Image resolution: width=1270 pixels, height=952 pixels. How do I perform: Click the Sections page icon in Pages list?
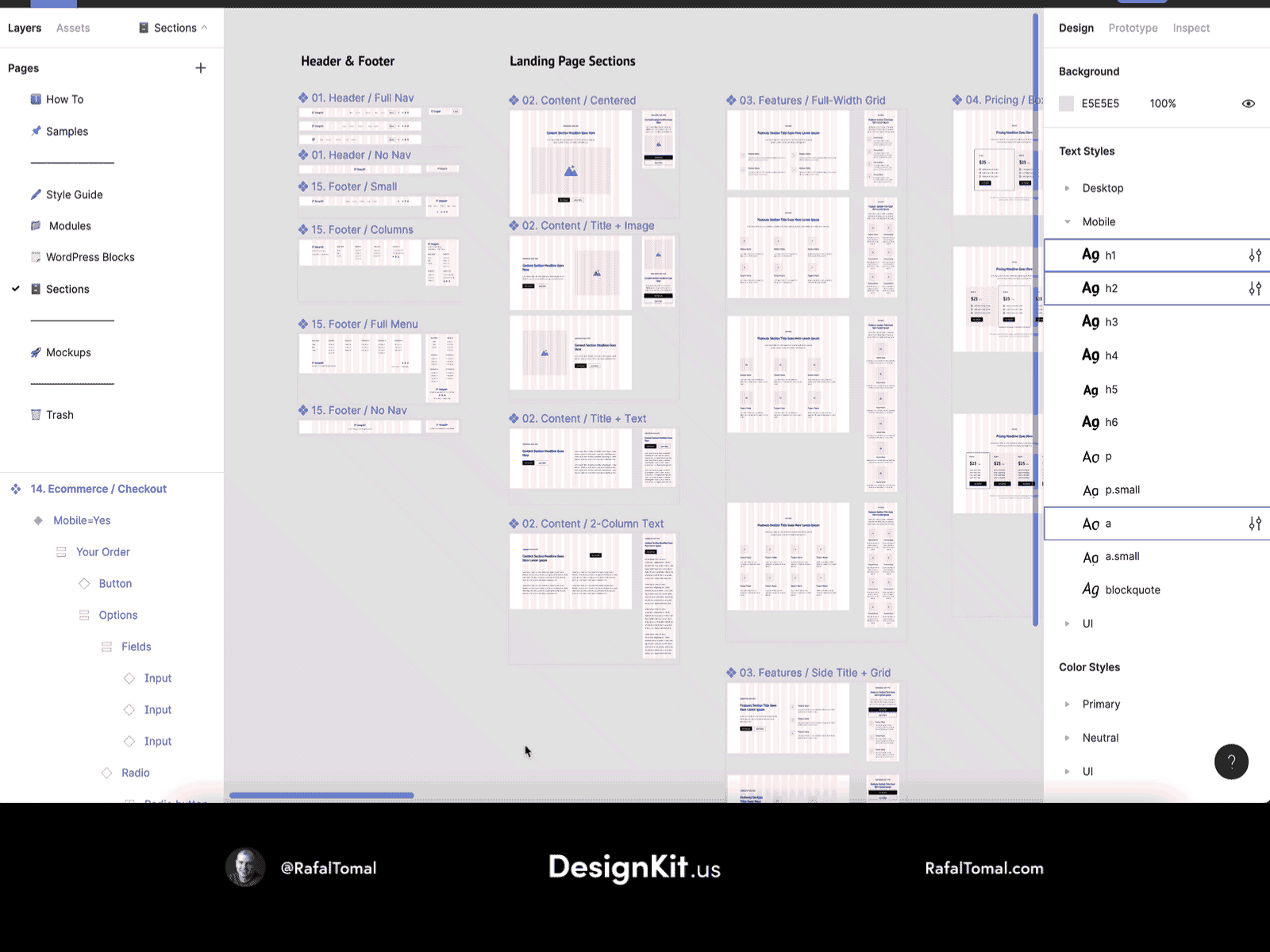36,289
